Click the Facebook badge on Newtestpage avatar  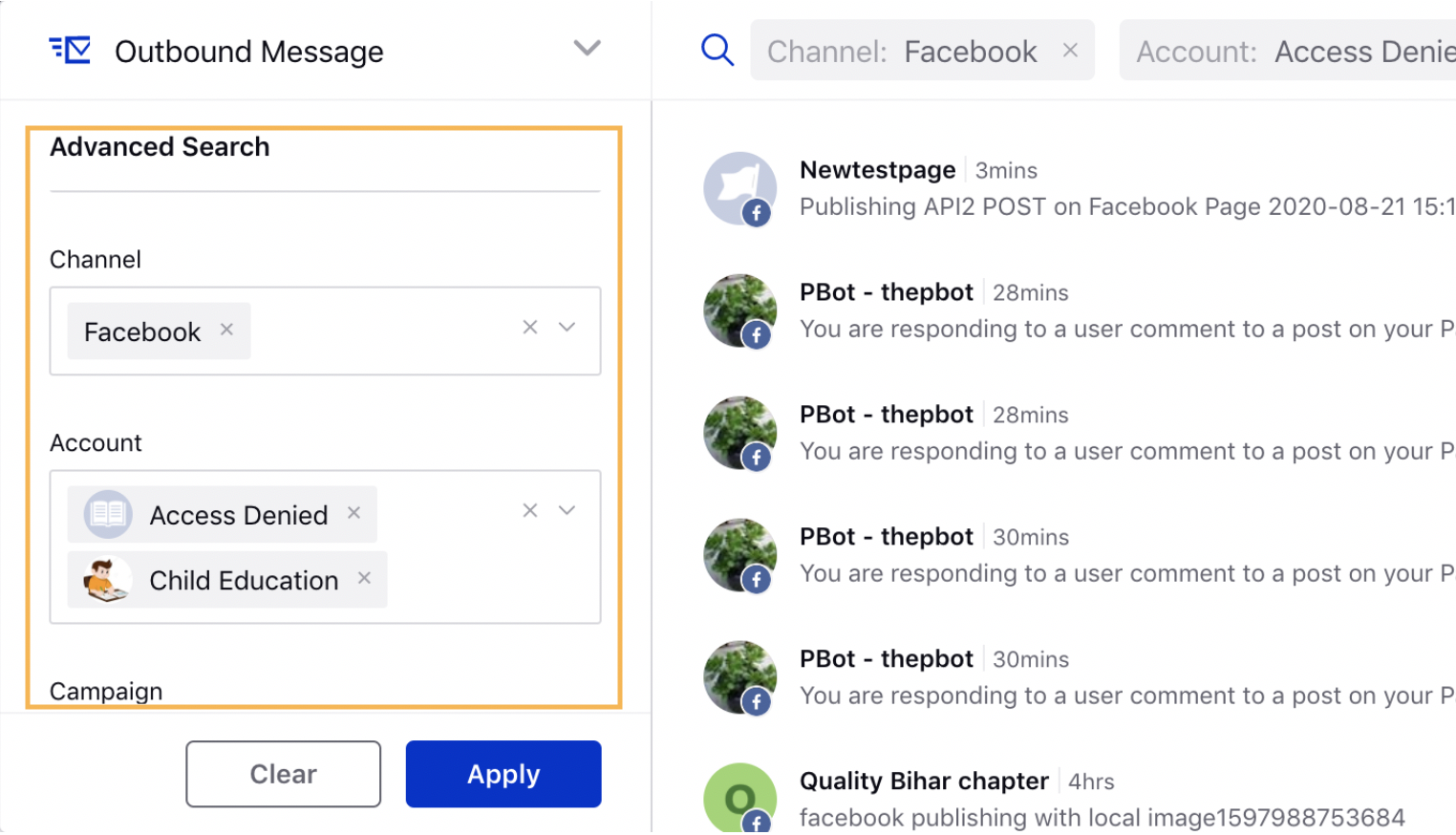[757, 213]
